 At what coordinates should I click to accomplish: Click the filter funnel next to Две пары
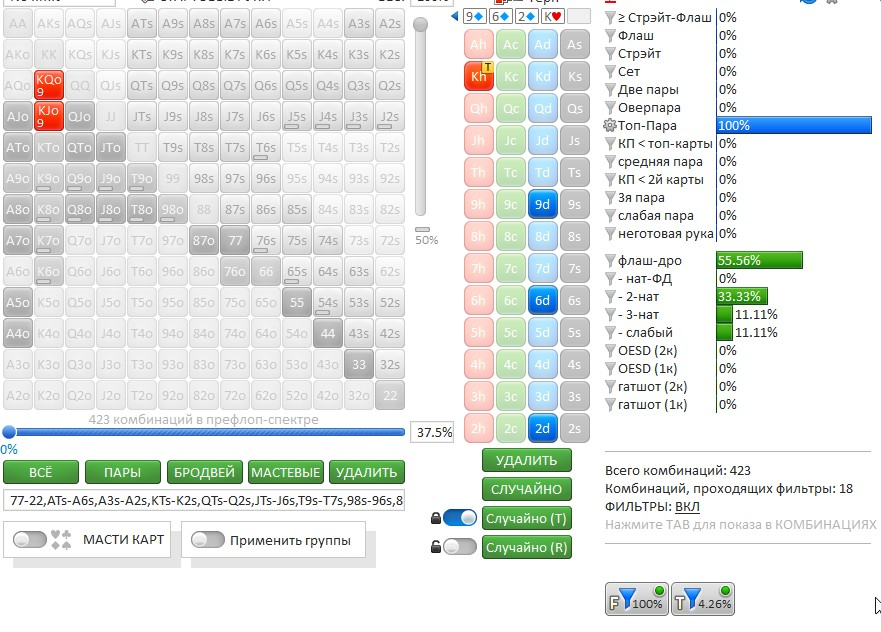pyautogui.click(x=610, y=90)
